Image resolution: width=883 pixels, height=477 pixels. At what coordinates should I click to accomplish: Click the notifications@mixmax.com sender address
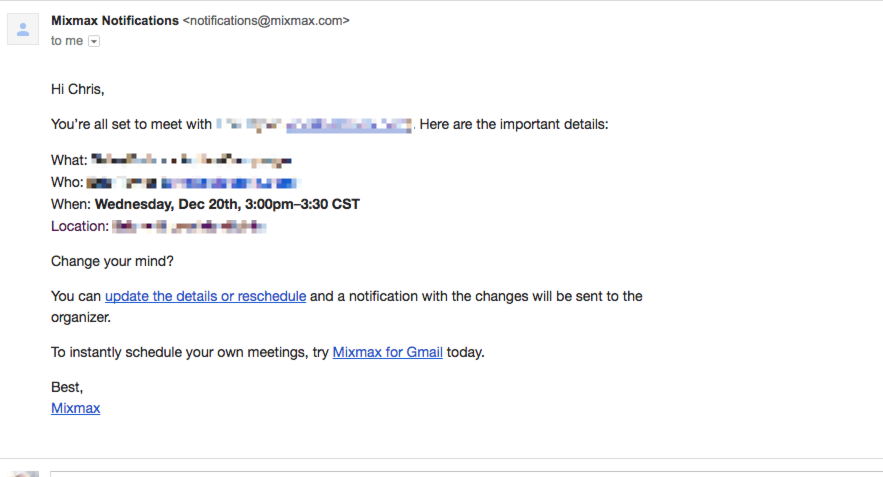tap(266, 21)
